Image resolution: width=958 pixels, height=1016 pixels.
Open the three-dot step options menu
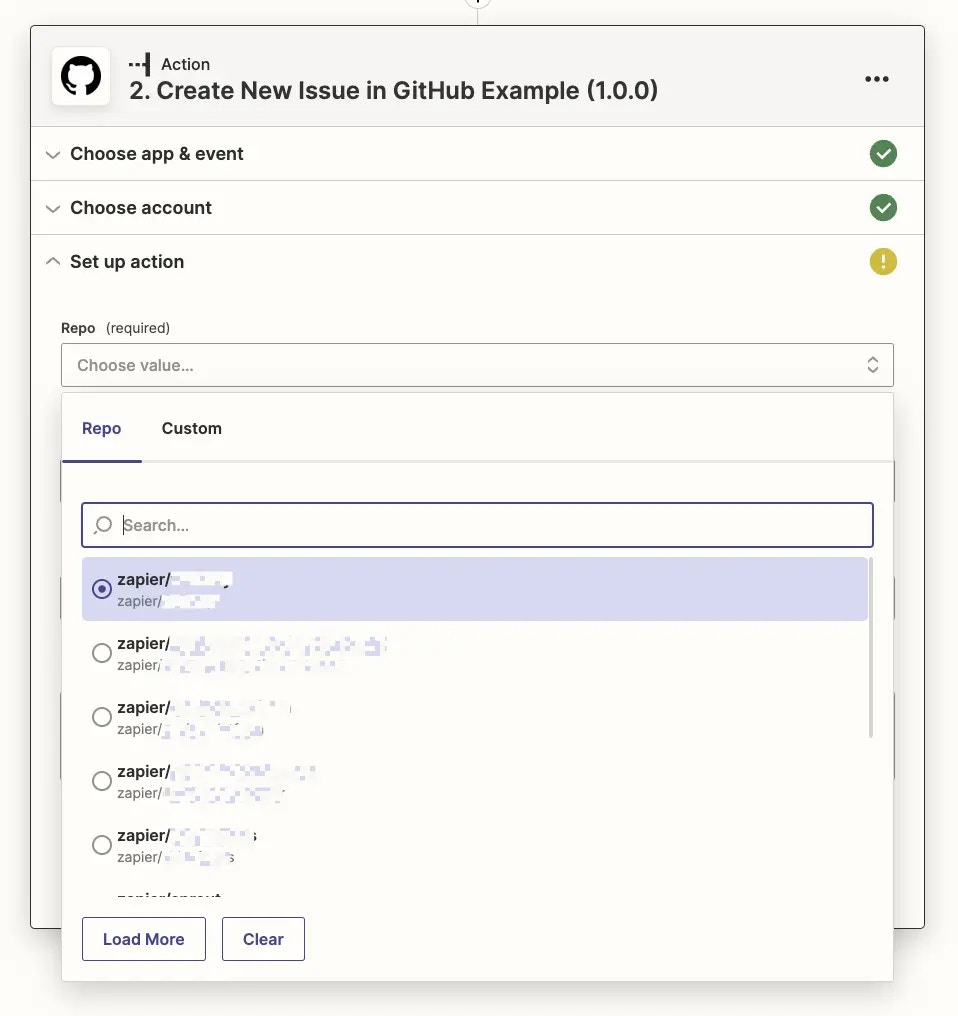[876, 79]
